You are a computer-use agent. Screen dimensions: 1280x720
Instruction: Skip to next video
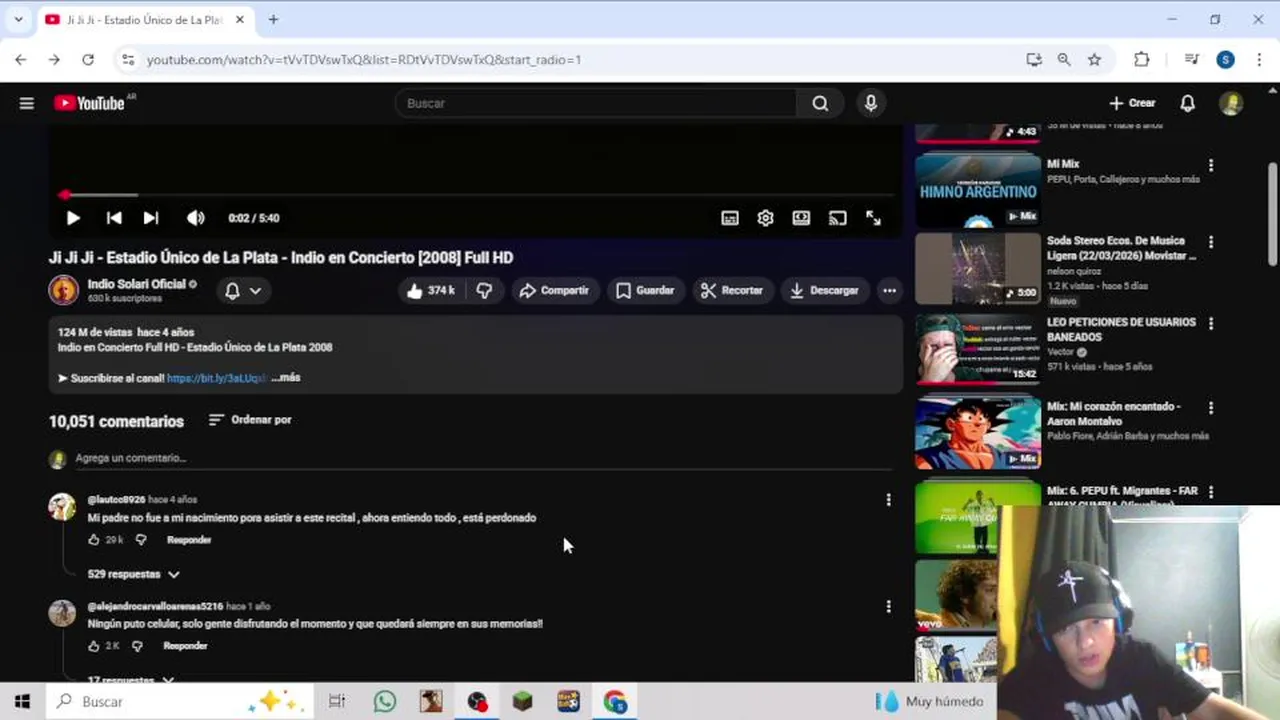tap(150, 218)
